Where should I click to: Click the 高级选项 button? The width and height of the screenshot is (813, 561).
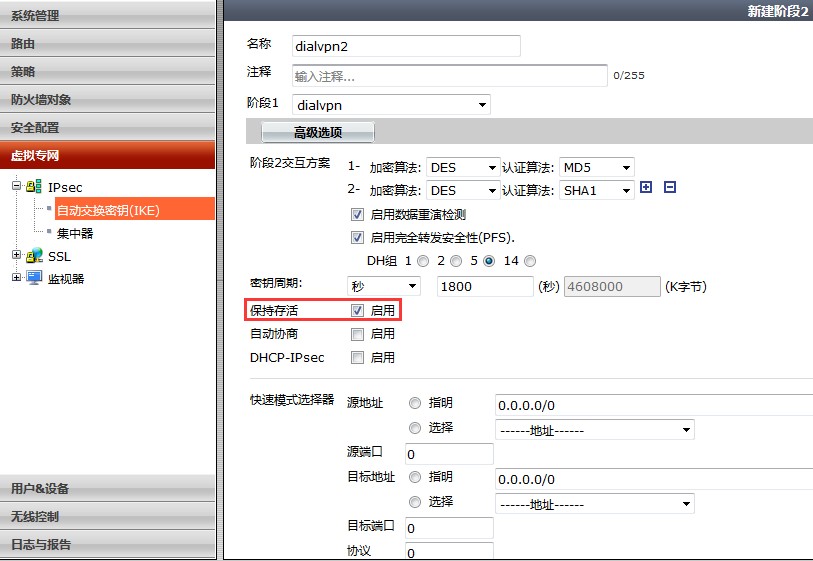click(317, 132)
